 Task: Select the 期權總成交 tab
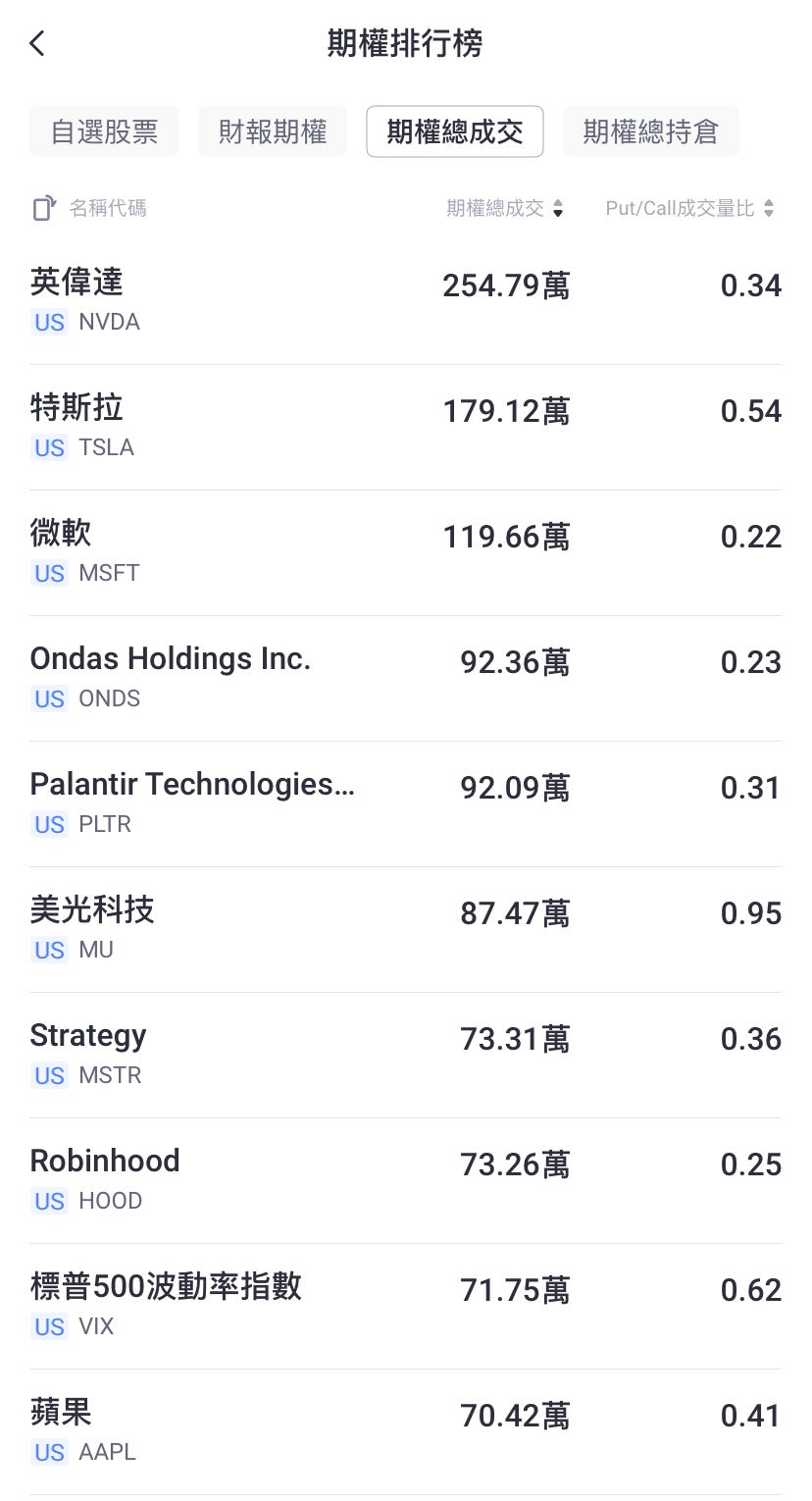click(455, 131)
